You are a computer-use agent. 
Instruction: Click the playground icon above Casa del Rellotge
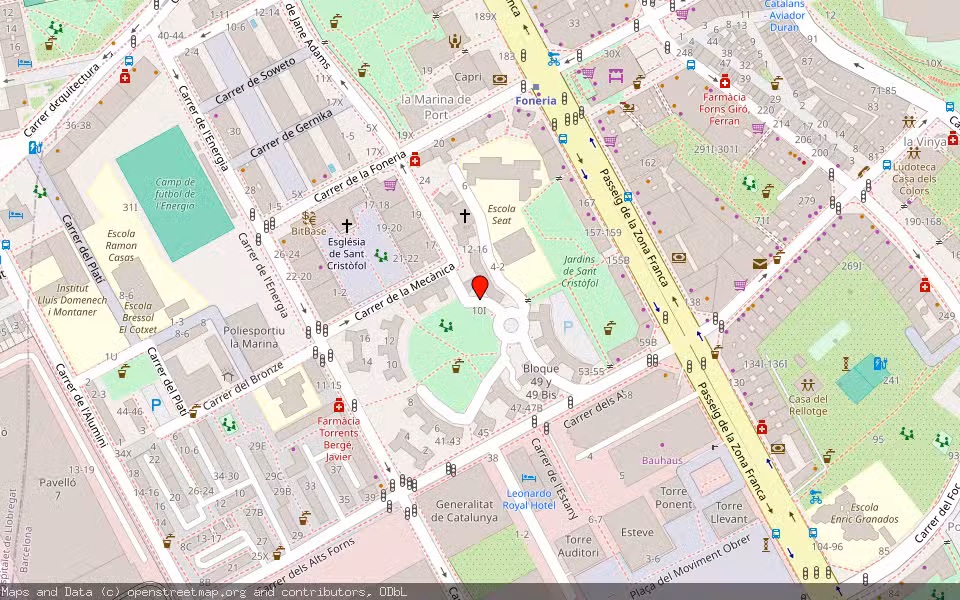click(x=808, y=385)
